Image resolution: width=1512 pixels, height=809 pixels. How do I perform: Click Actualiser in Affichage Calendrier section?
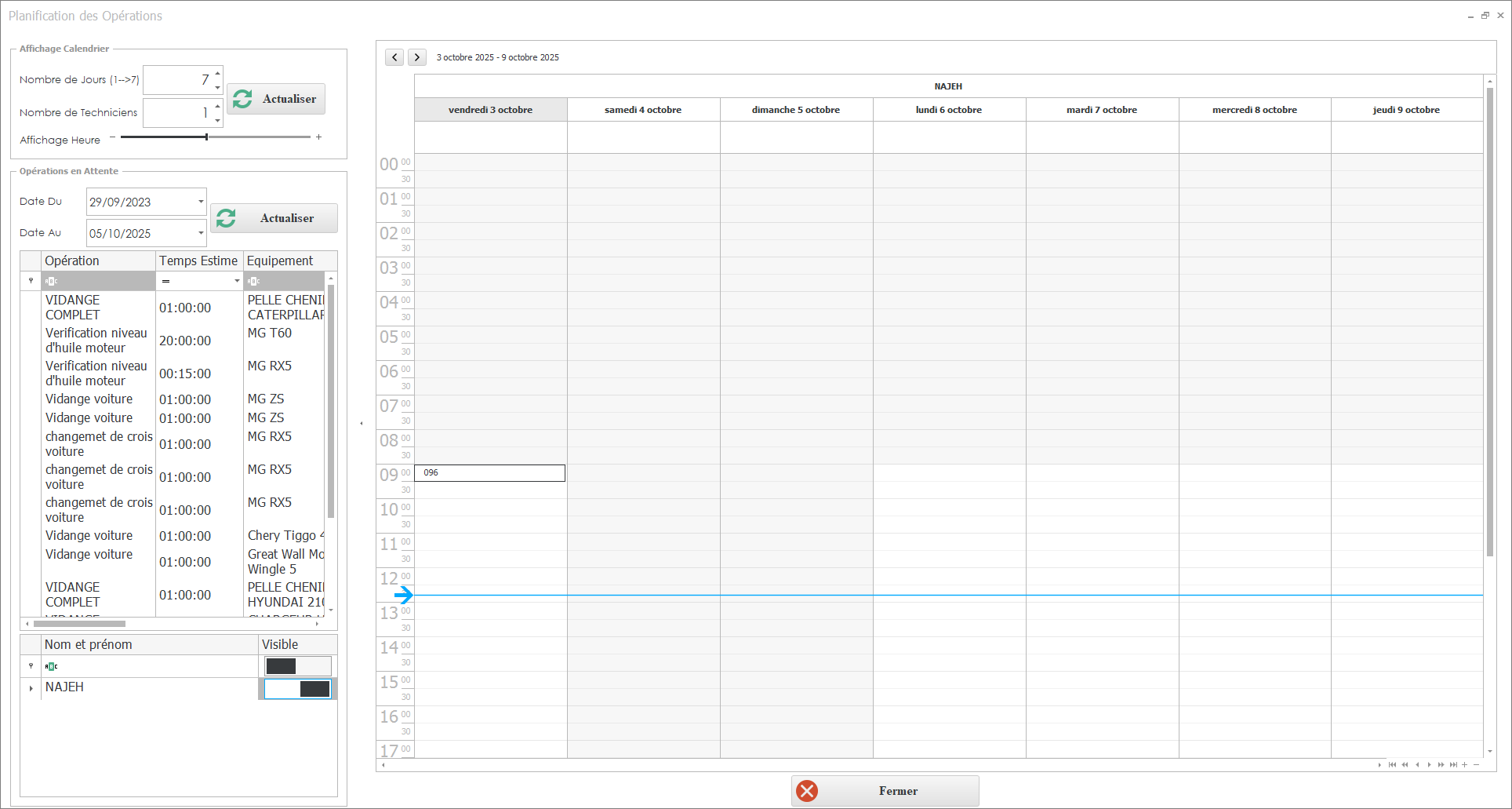(276, 99)
